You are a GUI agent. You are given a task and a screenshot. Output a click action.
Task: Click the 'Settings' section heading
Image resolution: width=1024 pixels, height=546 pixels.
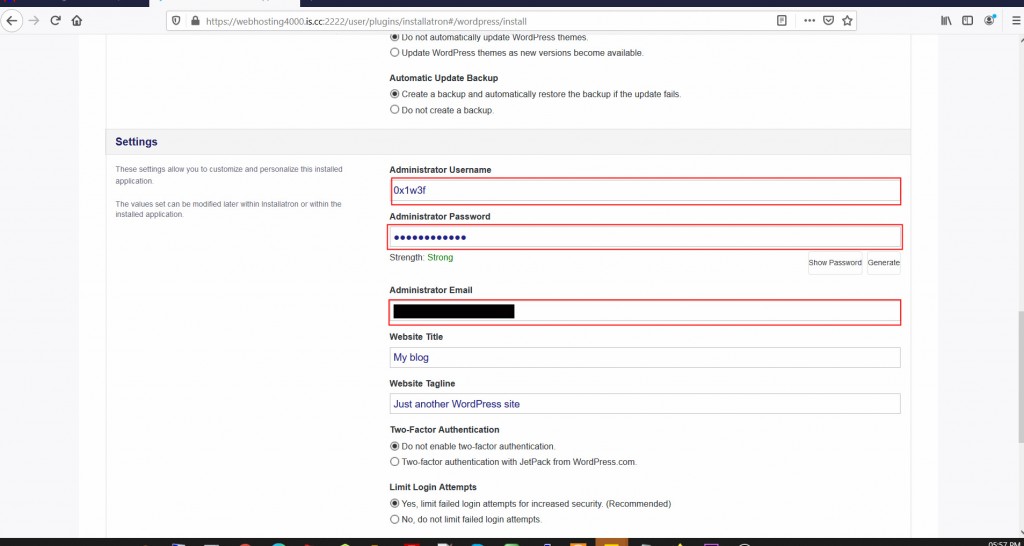136,142
